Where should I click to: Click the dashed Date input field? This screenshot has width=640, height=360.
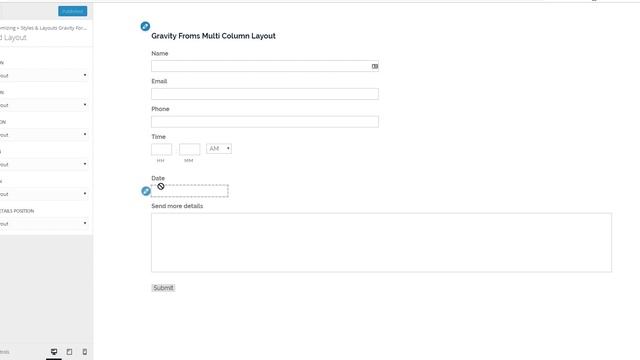(190, 191)
